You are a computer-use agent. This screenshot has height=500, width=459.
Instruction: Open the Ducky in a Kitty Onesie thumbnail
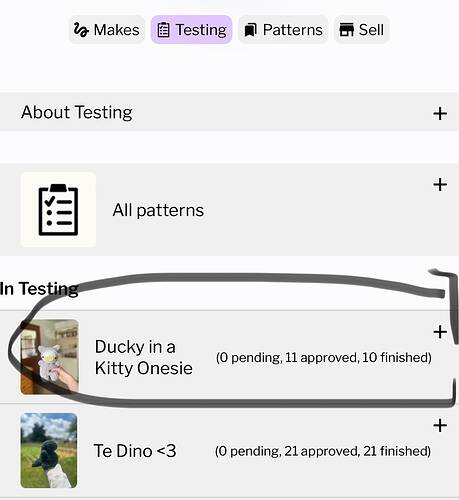coord(50,357)
